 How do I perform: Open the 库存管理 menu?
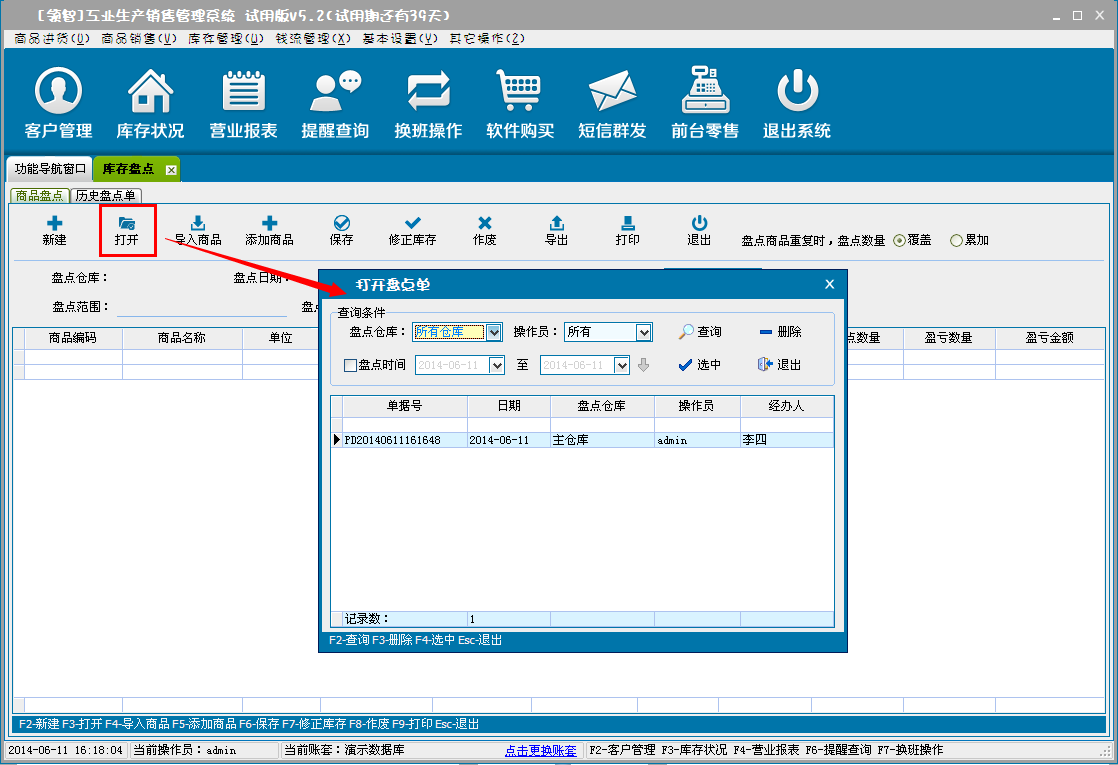[x=226, y=38]
